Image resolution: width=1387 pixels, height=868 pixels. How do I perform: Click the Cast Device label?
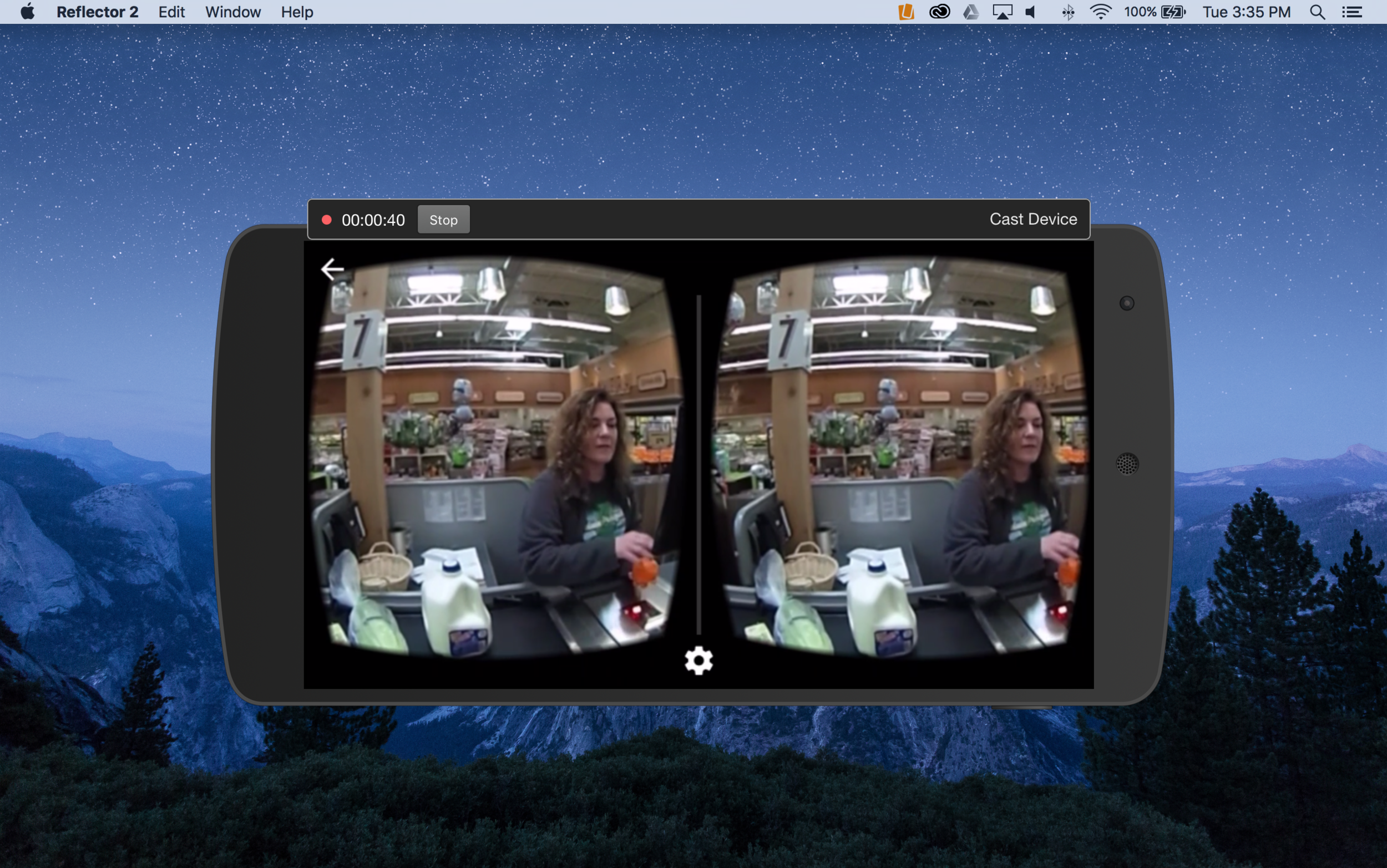1033,219
